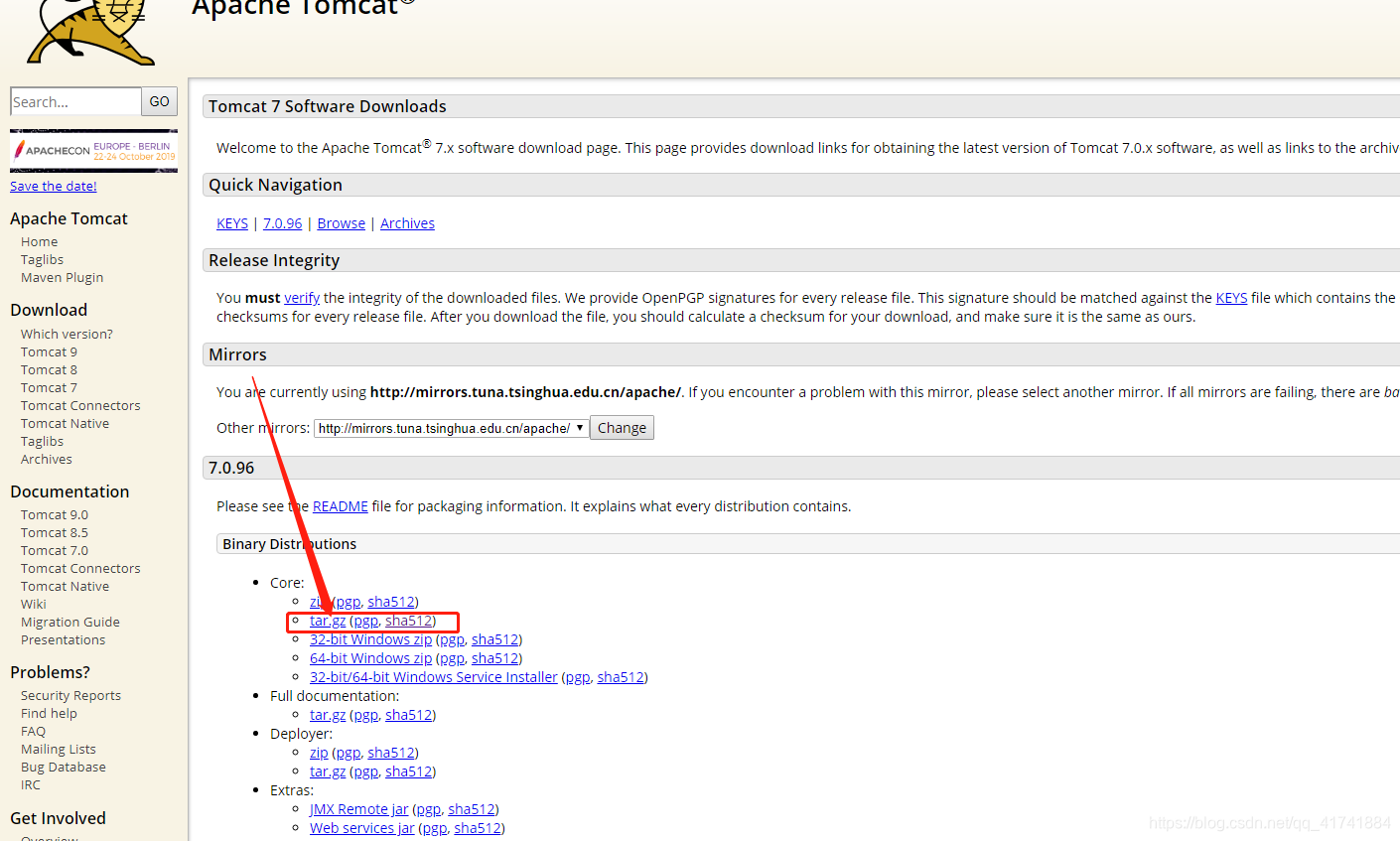The width and height of the screenshot is (1400, 841).
Task: Open Tomcat Connectors under Download
Action: point(80,405)
